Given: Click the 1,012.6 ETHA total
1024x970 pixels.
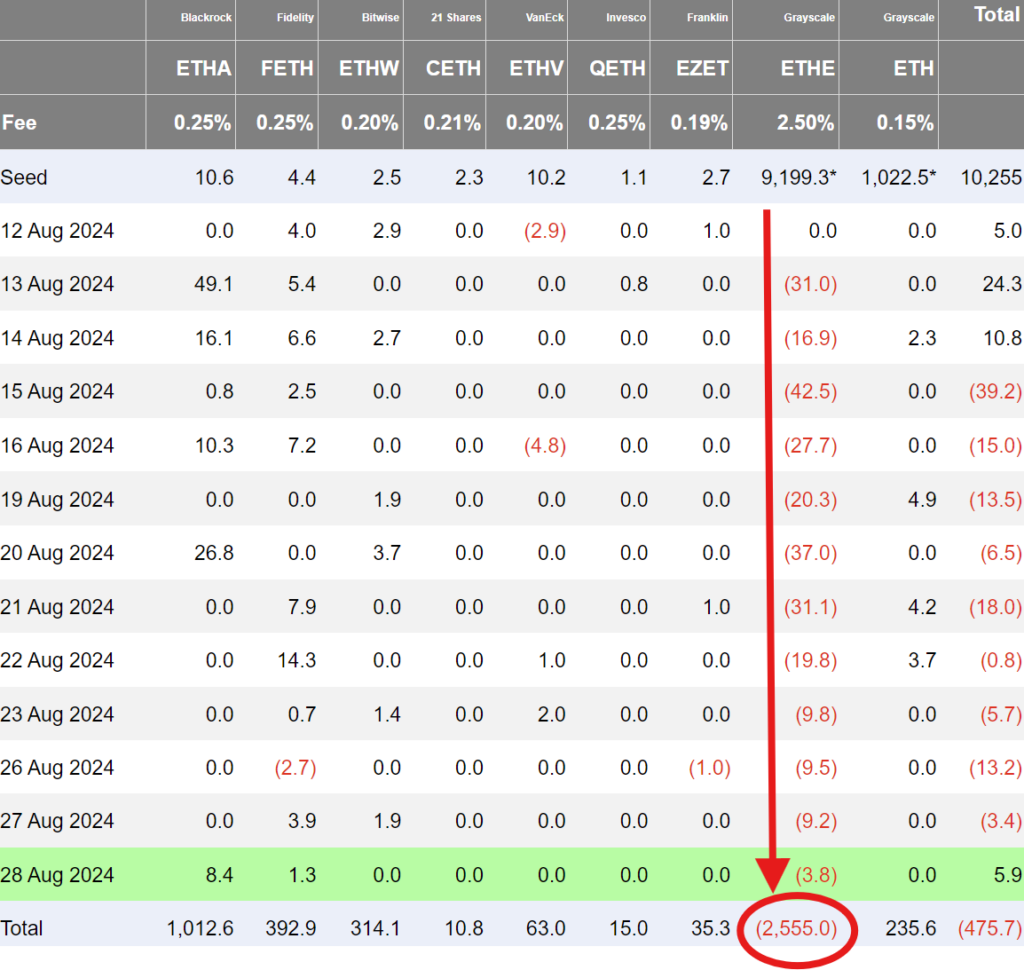Looking at the screenshot, I should tap(200, 929).
